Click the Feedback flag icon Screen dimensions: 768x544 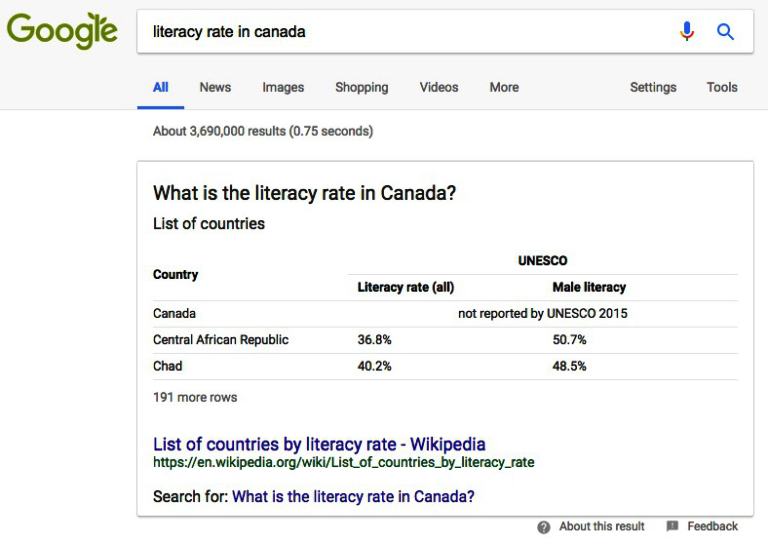tap(672, 527)
